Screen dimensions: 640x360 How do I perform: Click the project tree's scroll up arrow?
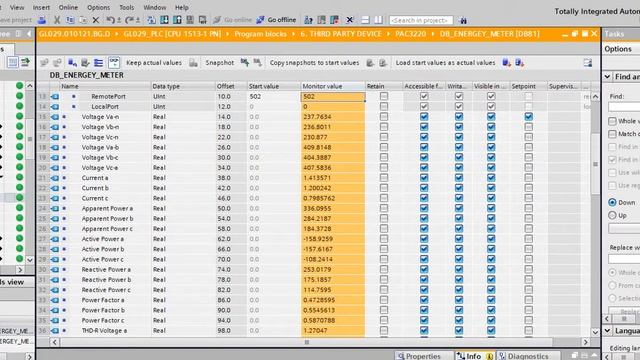click(x=30, y=86)
